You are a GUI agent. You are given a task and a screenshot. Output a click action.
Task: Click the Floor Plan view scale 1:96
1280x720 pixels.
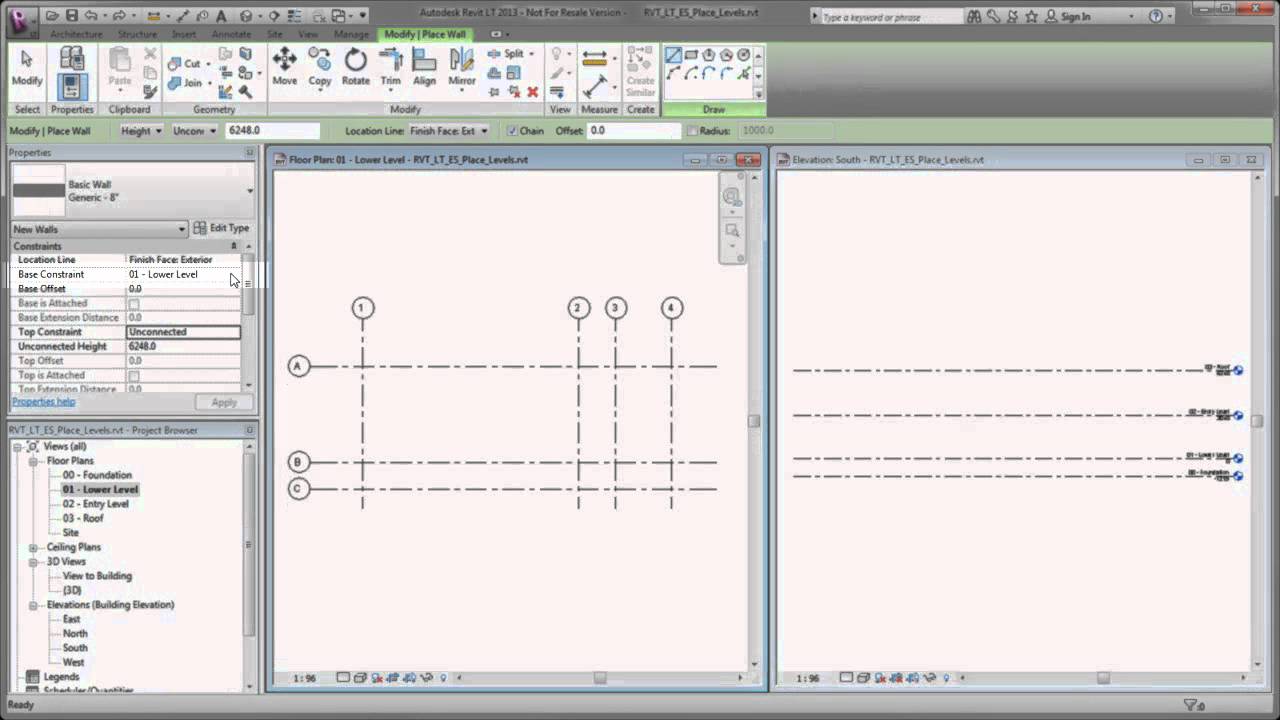[304, 679]
